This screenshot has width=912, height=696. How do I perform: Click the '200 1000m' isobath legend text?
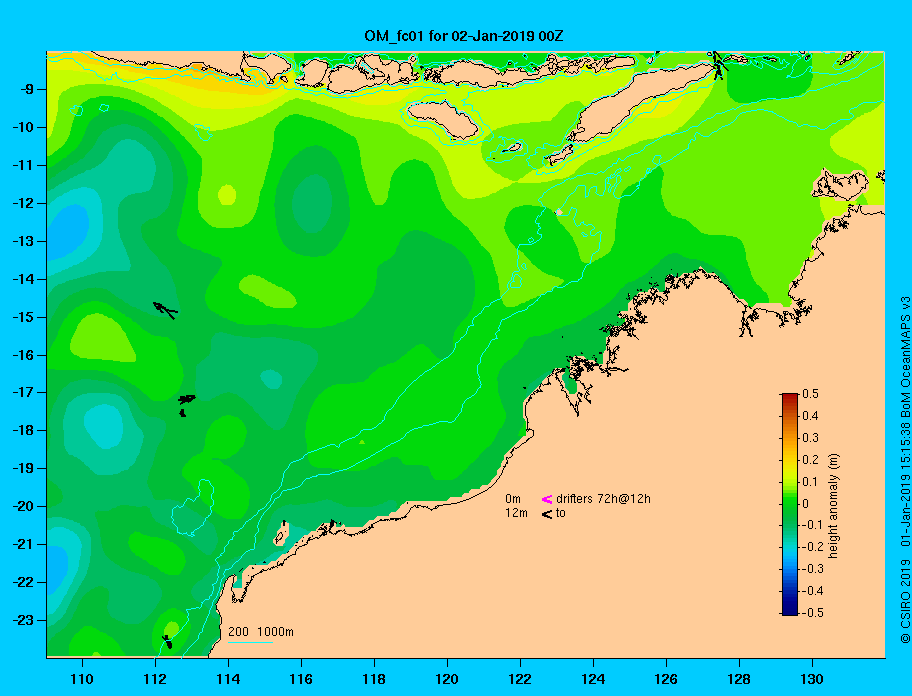[x=261, y=631]
